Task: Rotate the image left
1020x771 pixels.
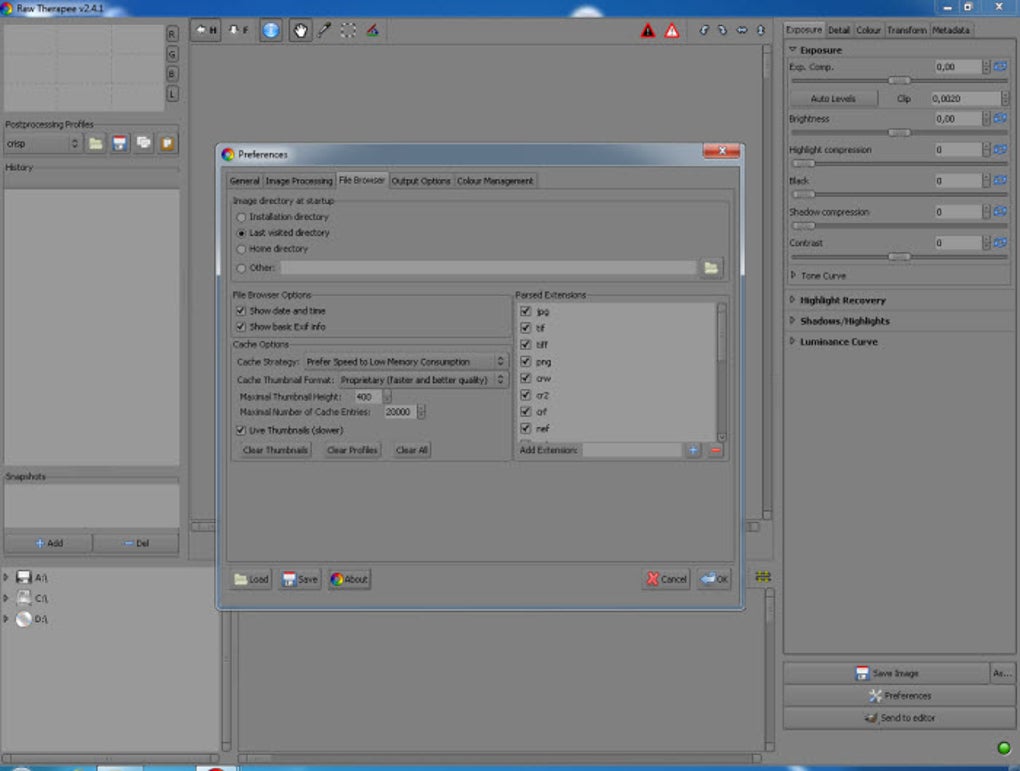Action: point(704,30)
